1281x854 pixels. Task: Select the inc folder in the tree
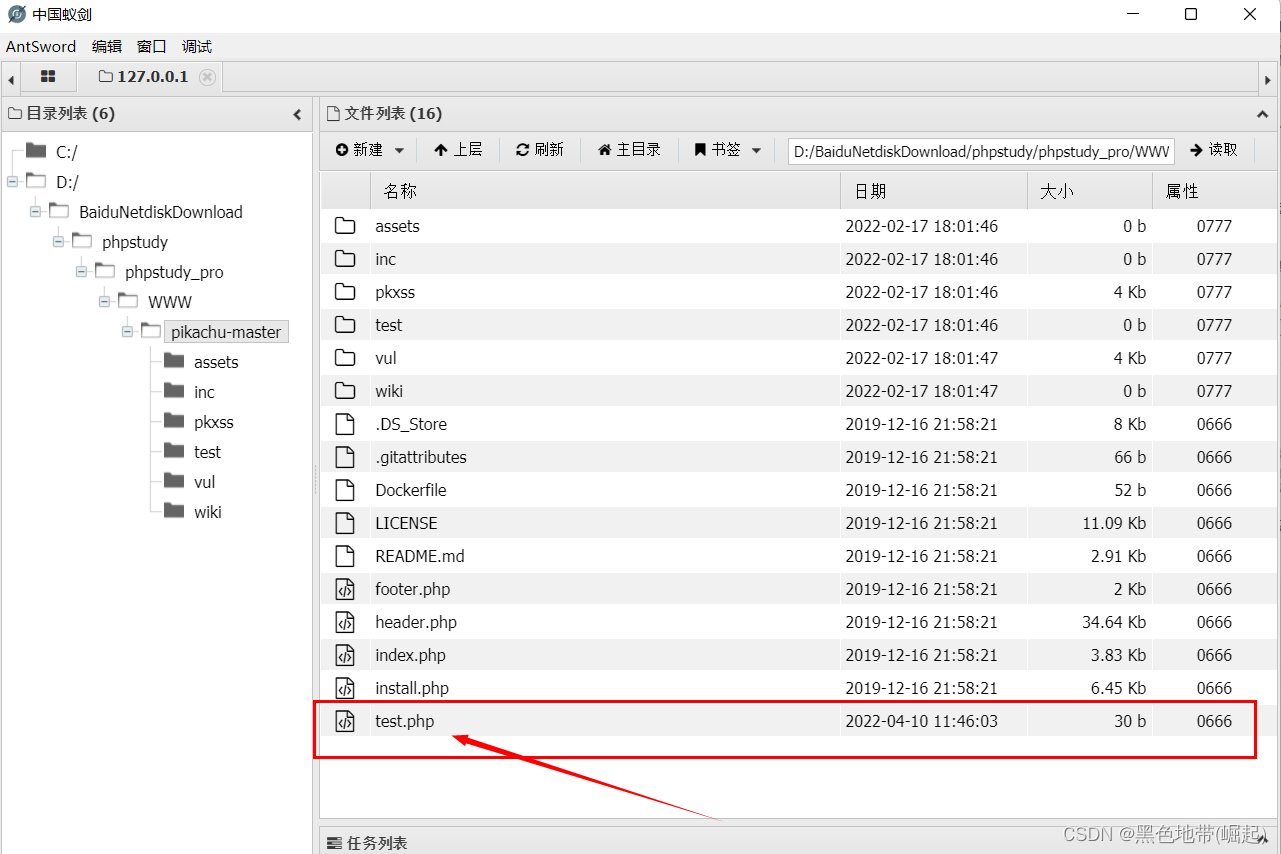tap(204, 392)
